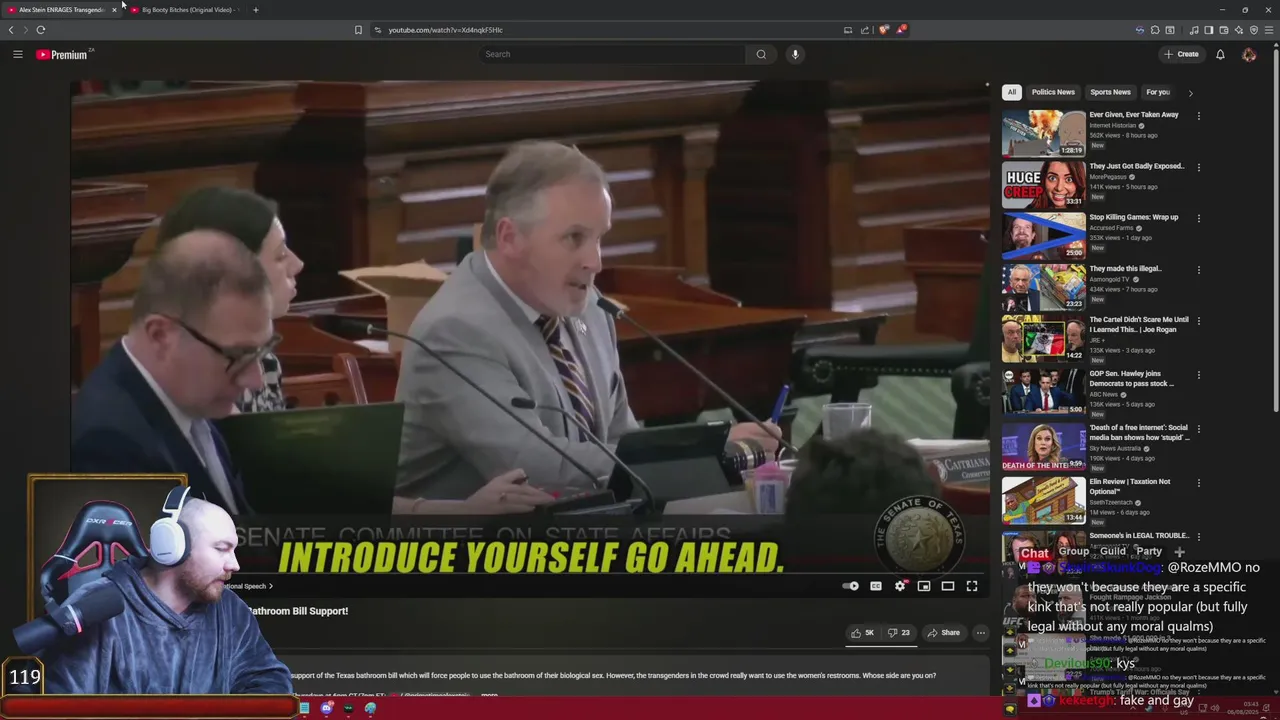
Task: Start voice search with microphone
Action: point(795,54)
